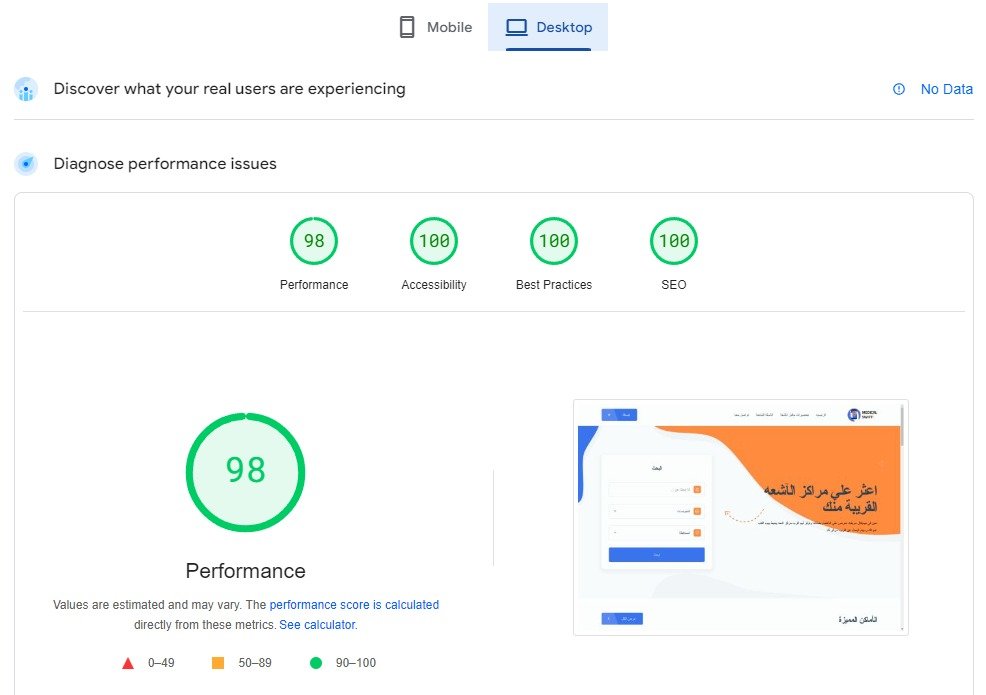Screen dimensions: 986x695
Task: Click the phone icon in Mobile tab
Action: (407, 28)
